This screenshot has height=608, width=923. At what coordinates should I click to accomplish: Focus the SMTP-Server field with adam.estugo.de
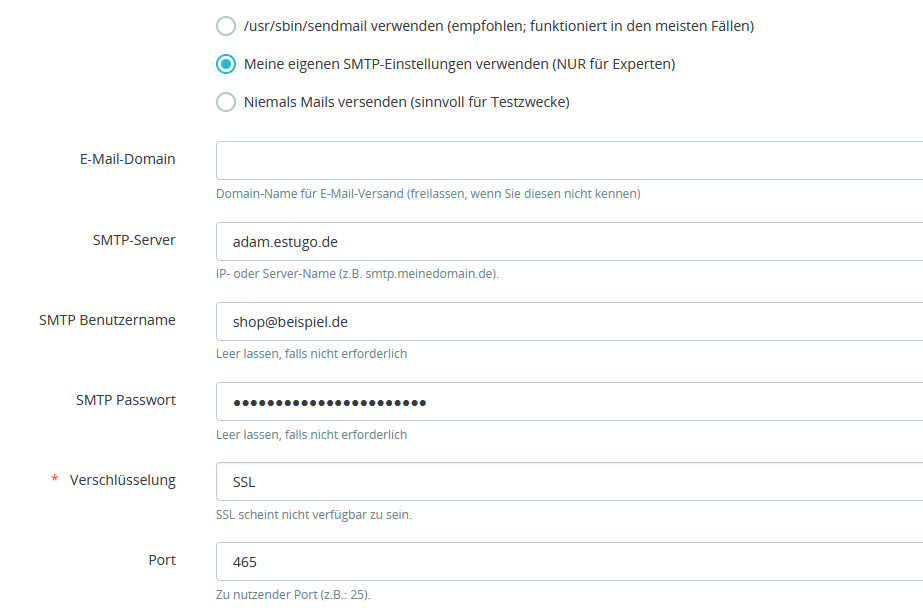[568, 241]
